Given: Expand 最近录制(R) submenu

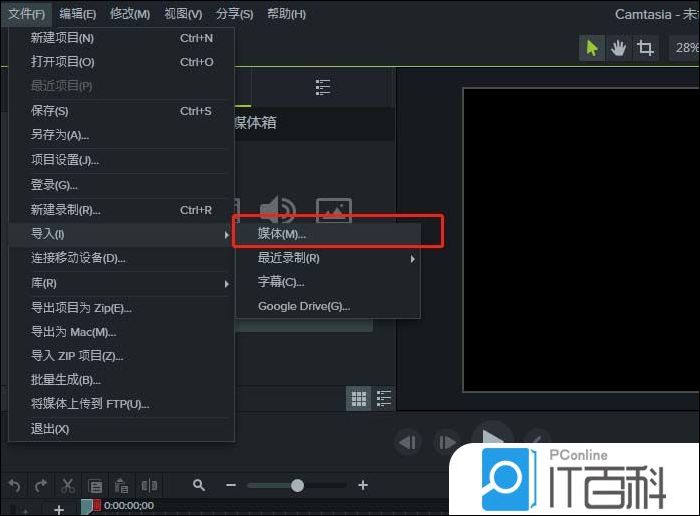Looking at the screenshot, I should [328, 258].
